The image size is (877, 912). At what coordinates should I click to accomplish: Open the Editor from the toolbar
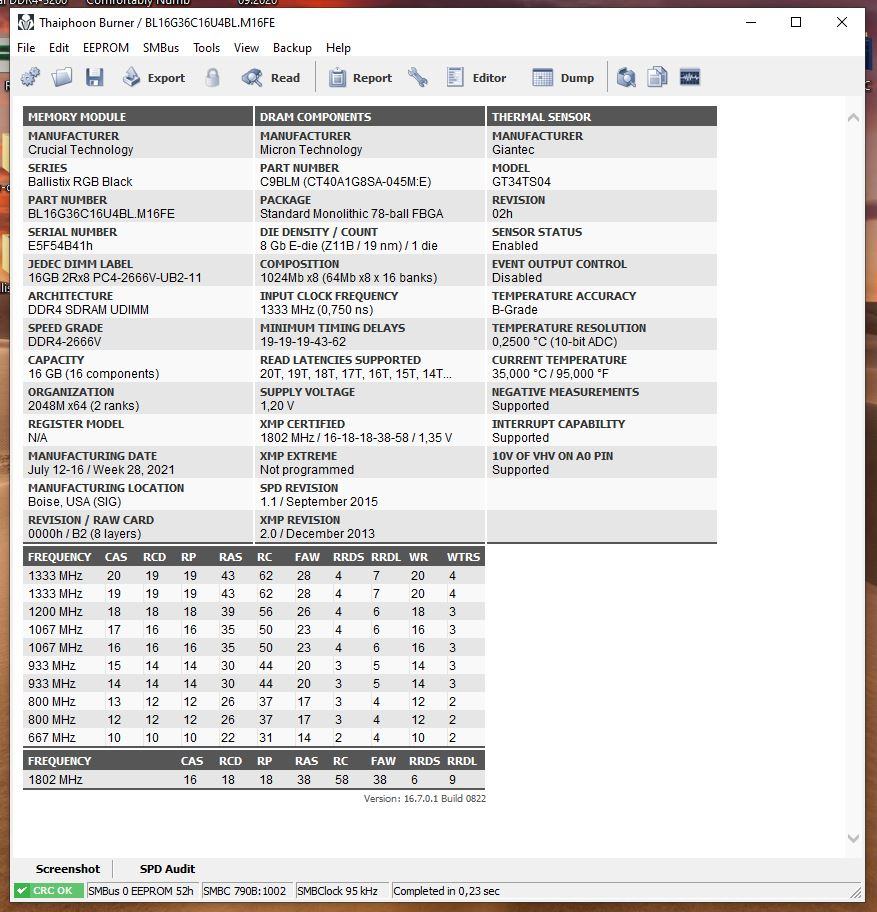[x=476, y=77]
